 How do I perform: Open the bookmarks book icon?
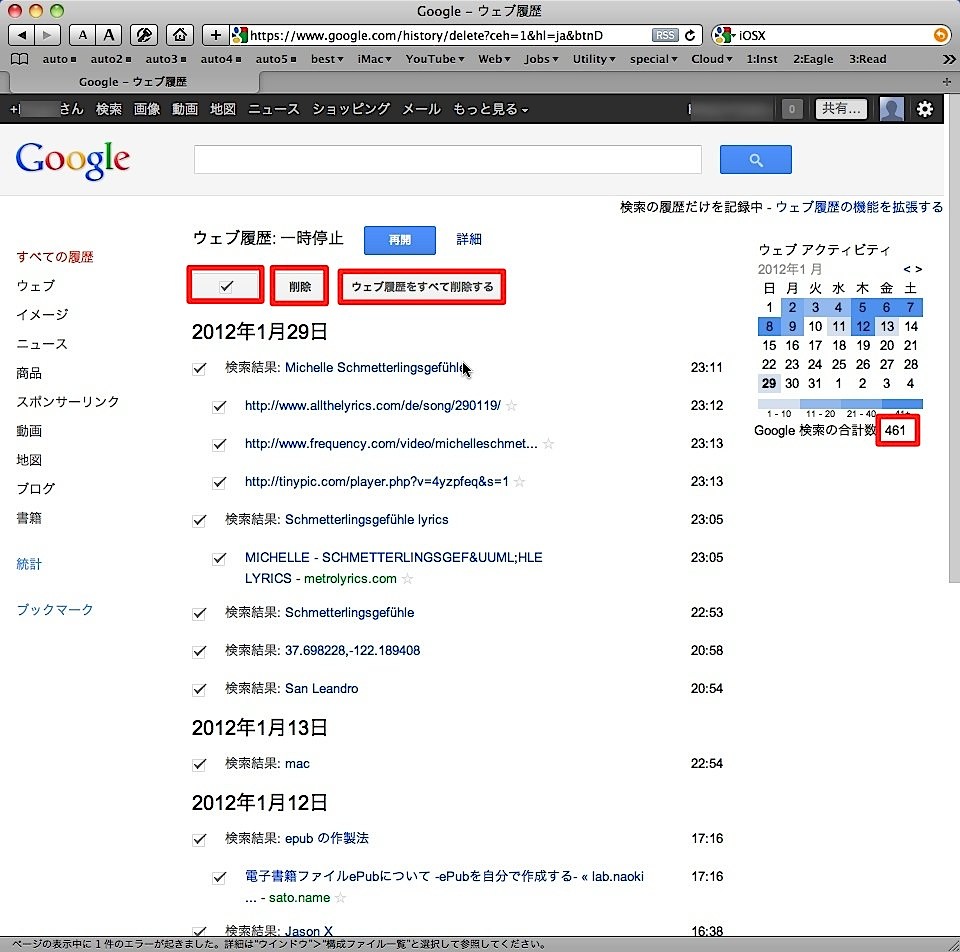coord(18,59)
